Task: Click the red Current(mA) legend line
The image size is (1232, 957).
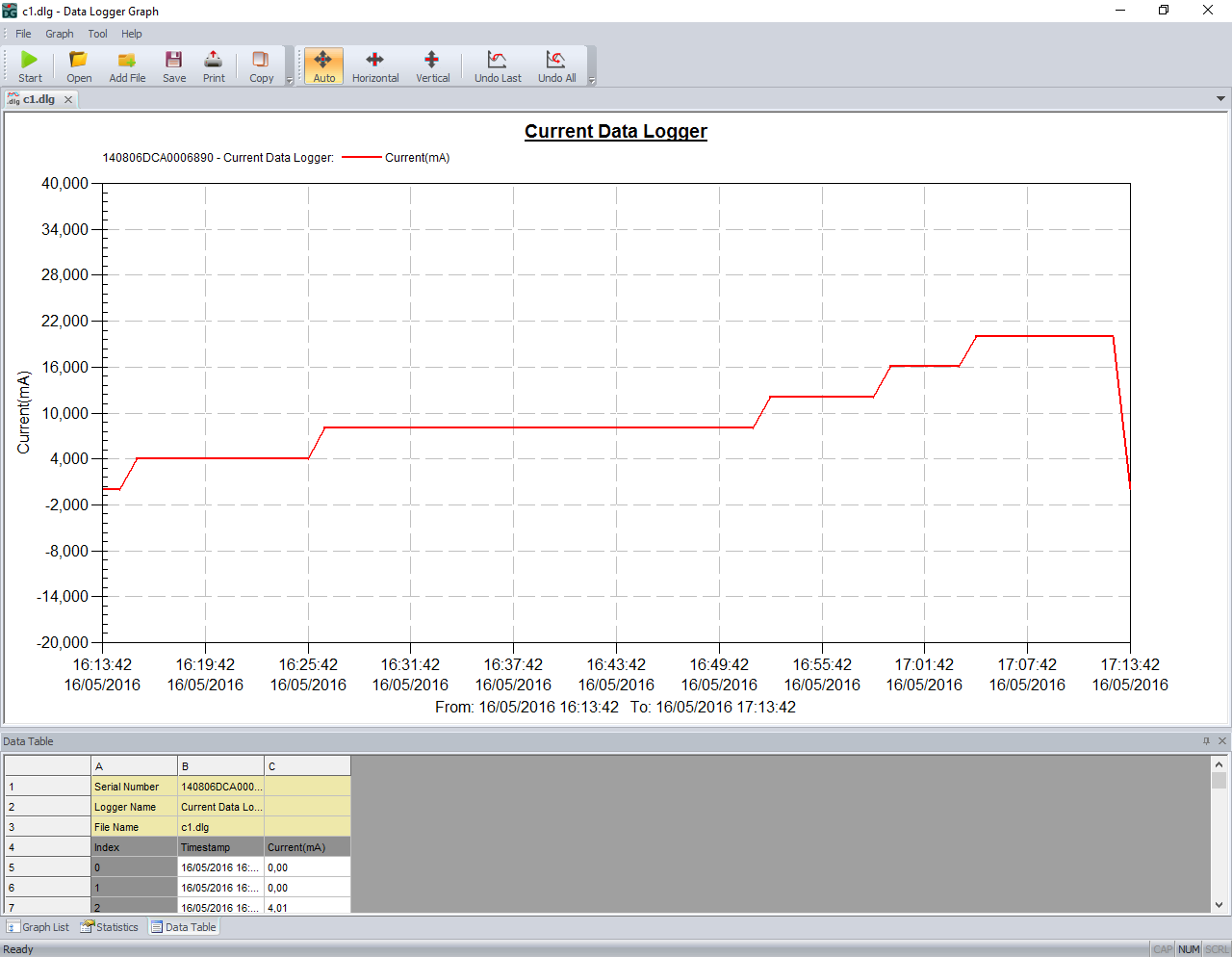Action: [x=362, y=158]
